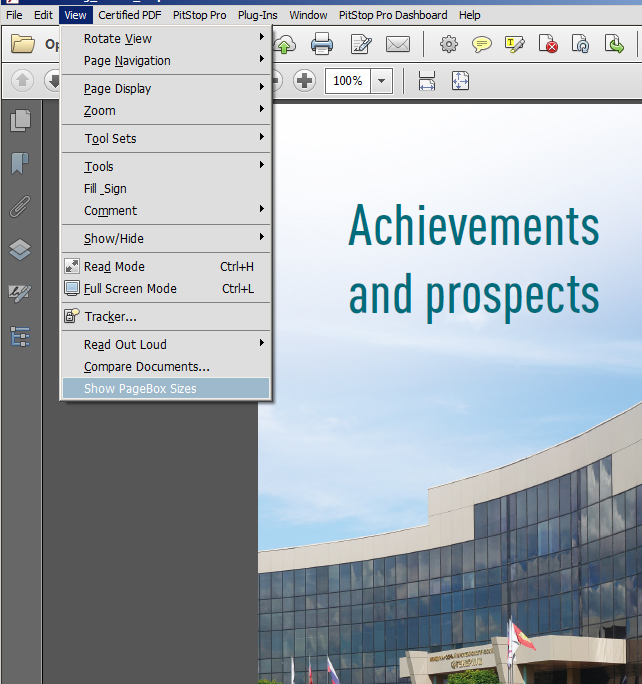Click the envelope email icon
Image resolution: width=642 pixels, height=684 pixels.
coord(398,44)
